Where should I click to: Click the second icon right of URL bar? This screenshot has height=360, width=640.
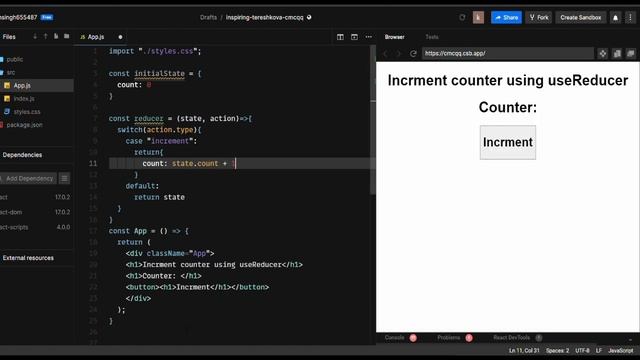tap(617, 53)
